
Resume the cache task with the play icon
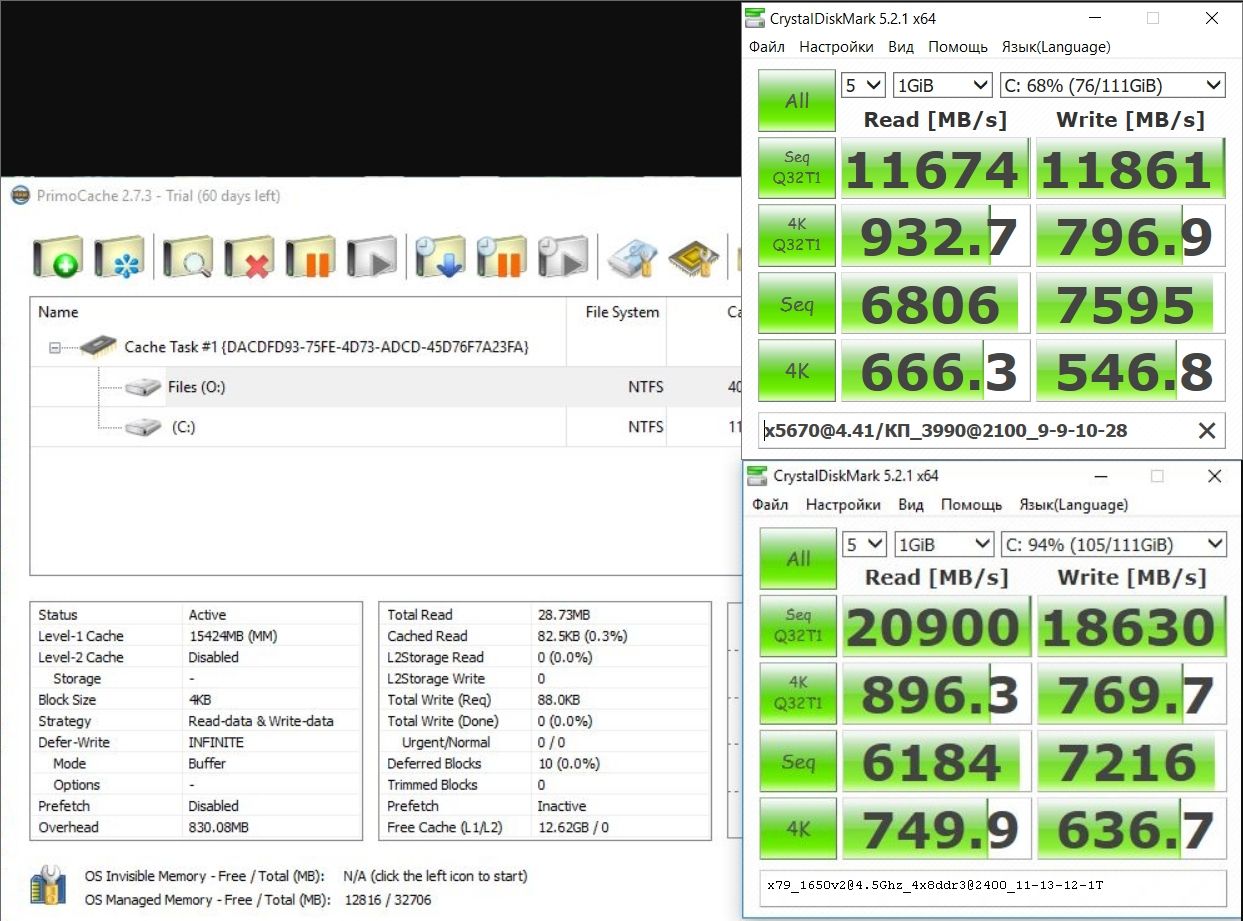click(371, 258)
